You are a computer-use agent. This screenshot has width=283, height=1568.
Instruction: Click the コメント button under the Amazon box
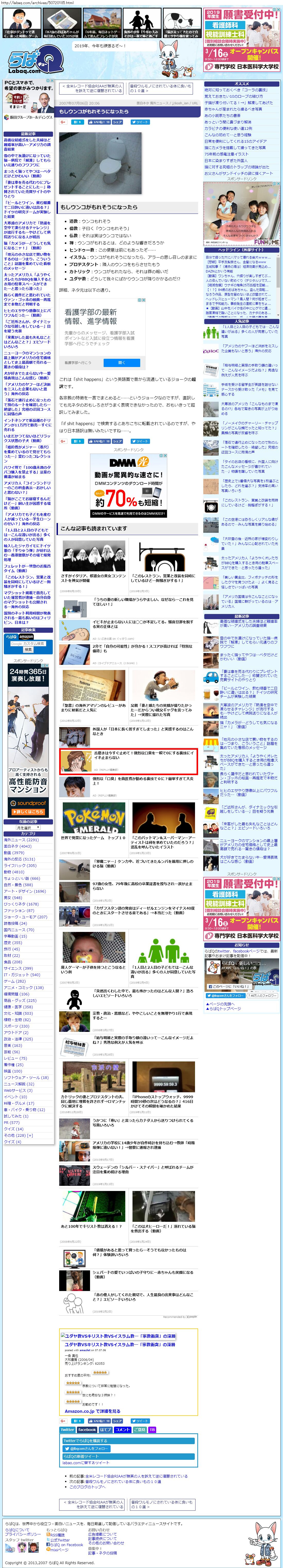pos(123,1430)
